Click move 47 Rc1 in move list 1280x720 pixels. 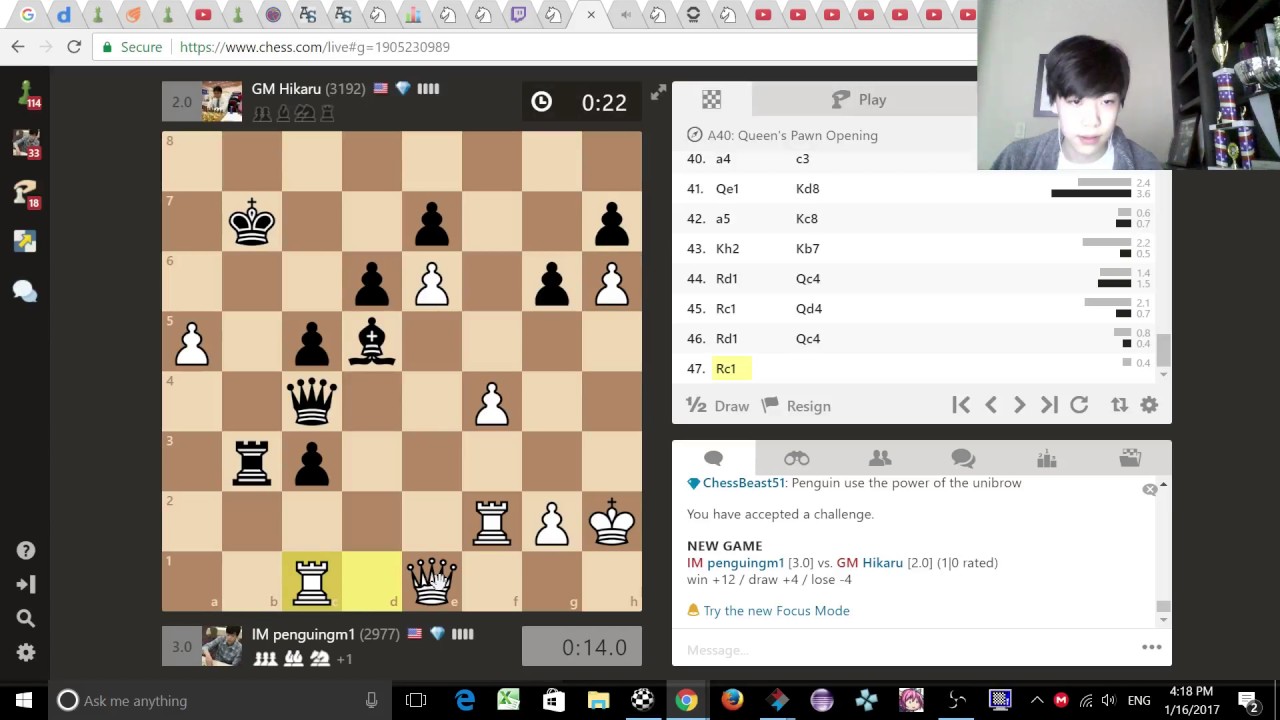[x=726, y=369]
